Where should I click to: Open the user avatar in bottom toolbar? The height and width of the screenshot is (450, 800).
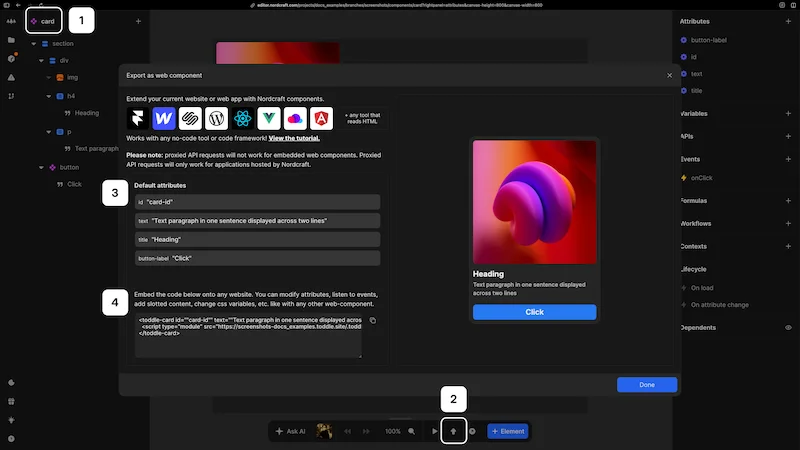coord(324,431)
